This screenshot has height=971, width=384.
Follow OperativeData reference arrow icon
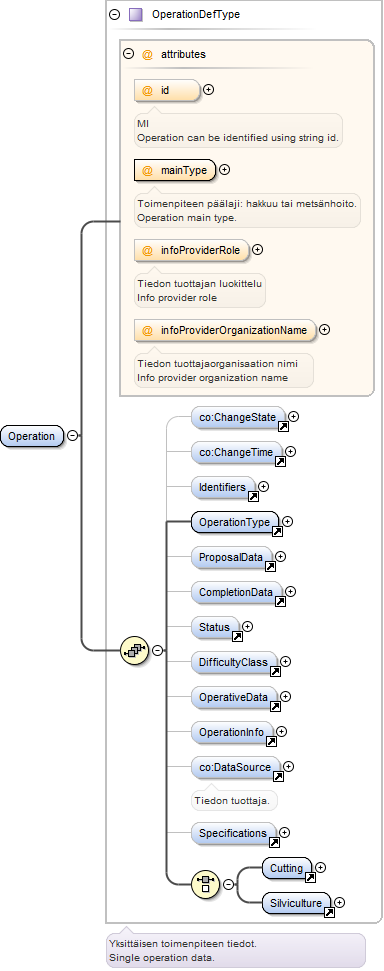276,706
